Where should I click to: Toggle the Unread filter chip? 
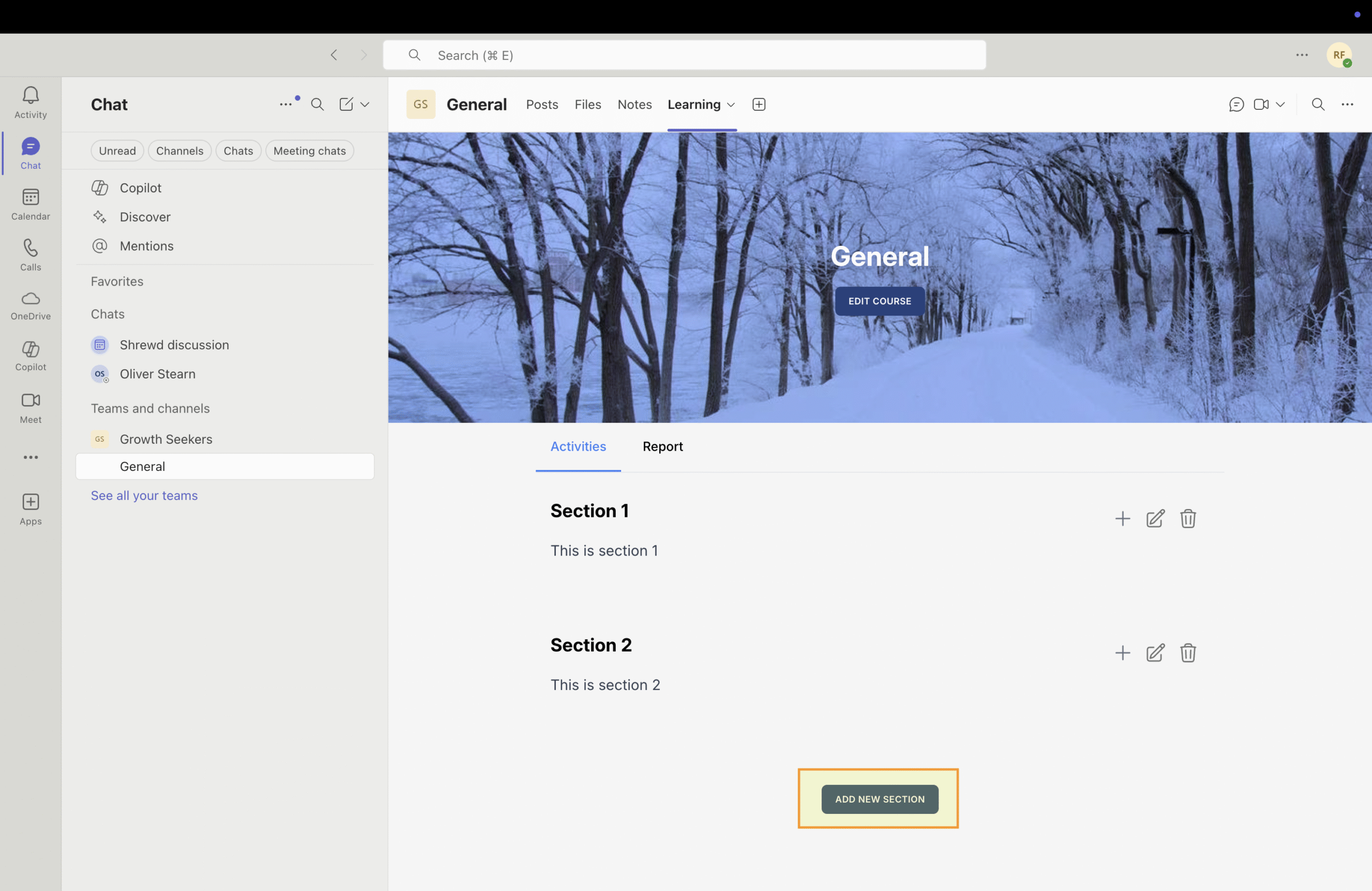point(117,151)
